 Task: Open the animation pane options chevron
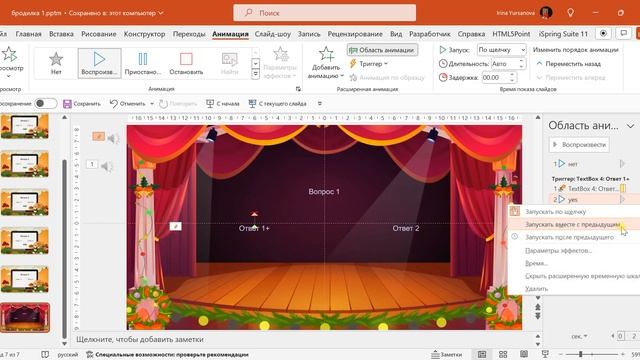(x=631, y=126)
